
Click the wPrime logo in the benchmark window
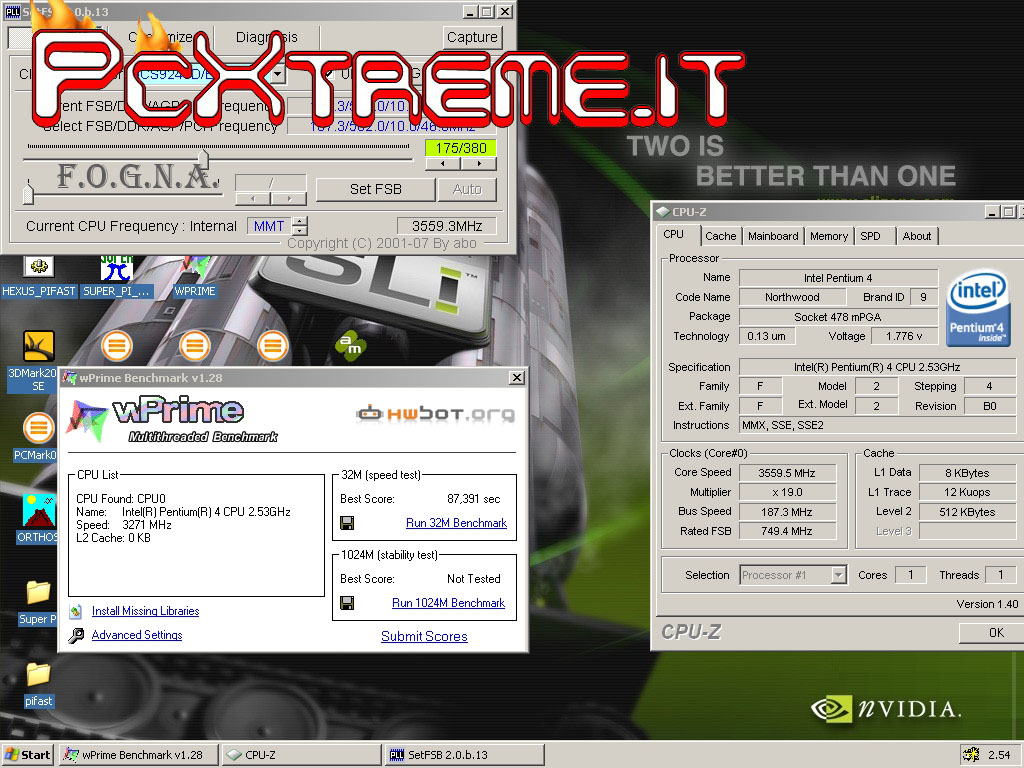172,420
